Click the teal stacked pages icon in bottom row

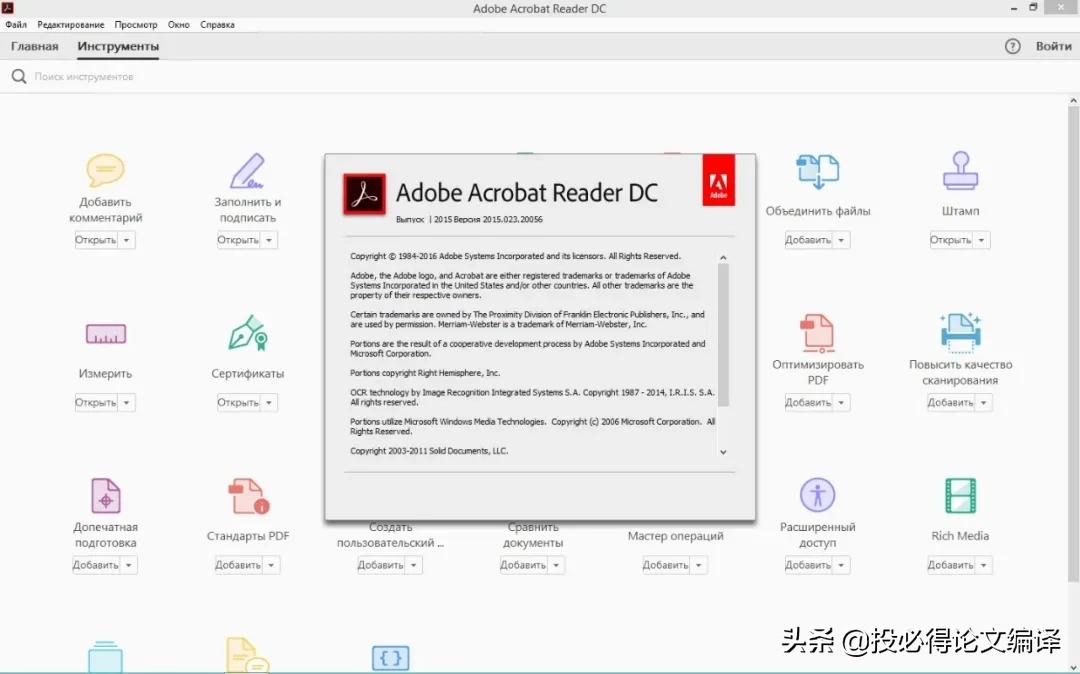(105, 657)
